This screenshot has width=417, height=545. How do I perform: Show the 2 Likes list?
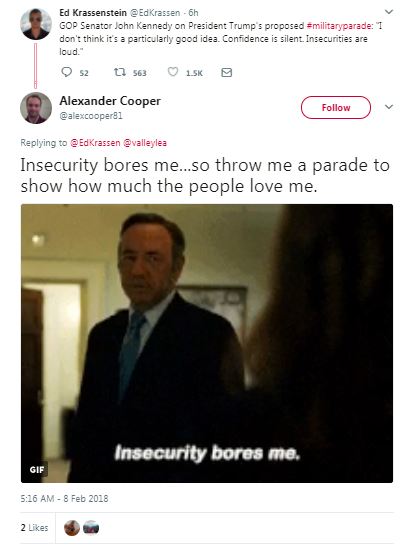pos(34,528)
